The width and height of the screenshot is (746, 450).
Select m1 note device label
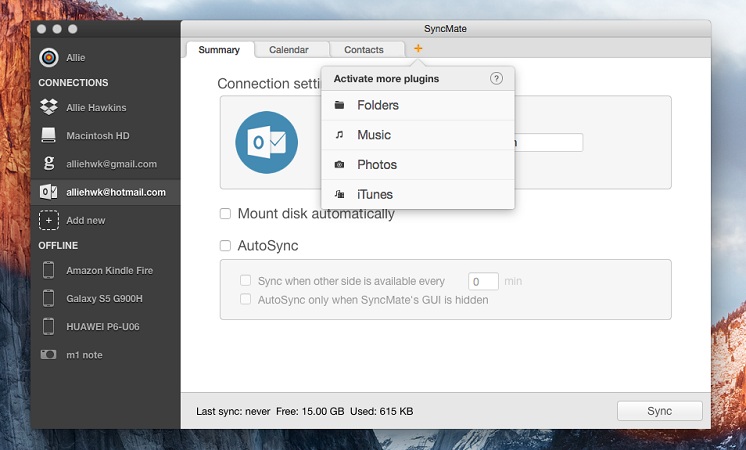pyautogui.click(x=84, y=355)
